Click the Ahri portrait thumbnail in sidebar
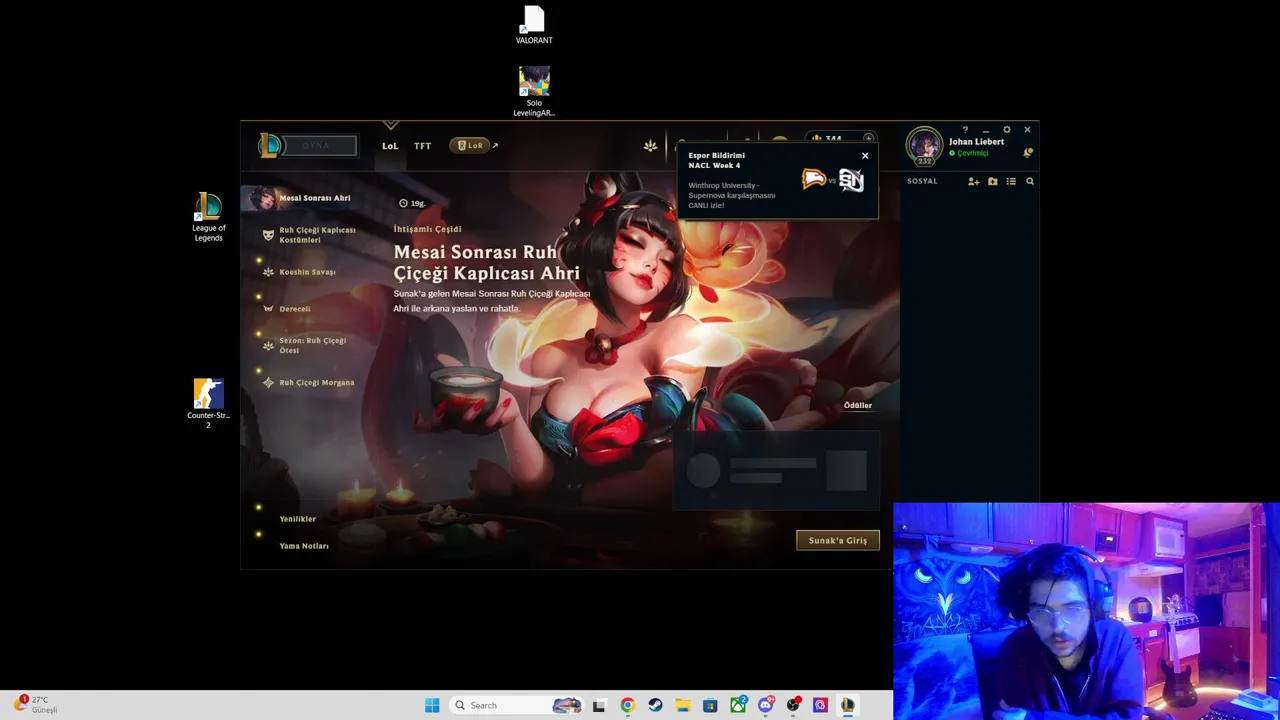 261,198
